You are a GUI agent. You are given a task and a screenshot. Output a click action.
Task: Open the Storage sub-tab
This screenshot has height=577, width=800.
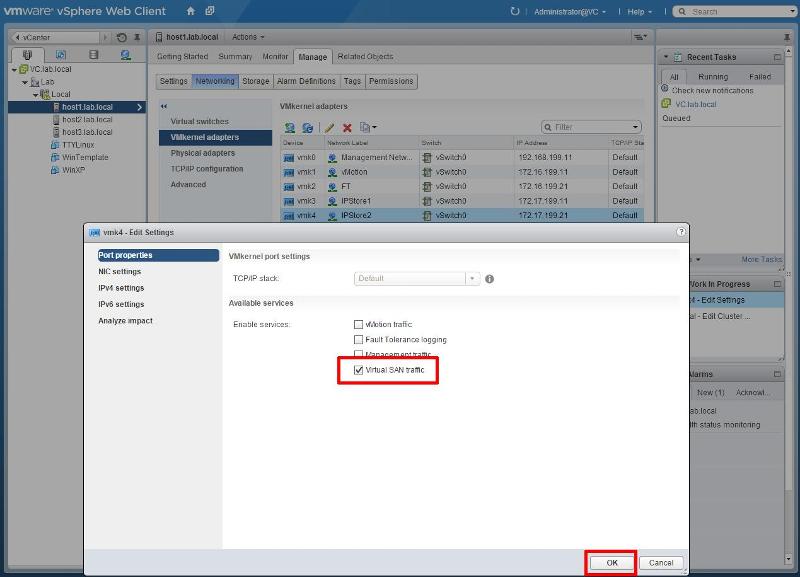pyautogui.click(x=256, y=81)
